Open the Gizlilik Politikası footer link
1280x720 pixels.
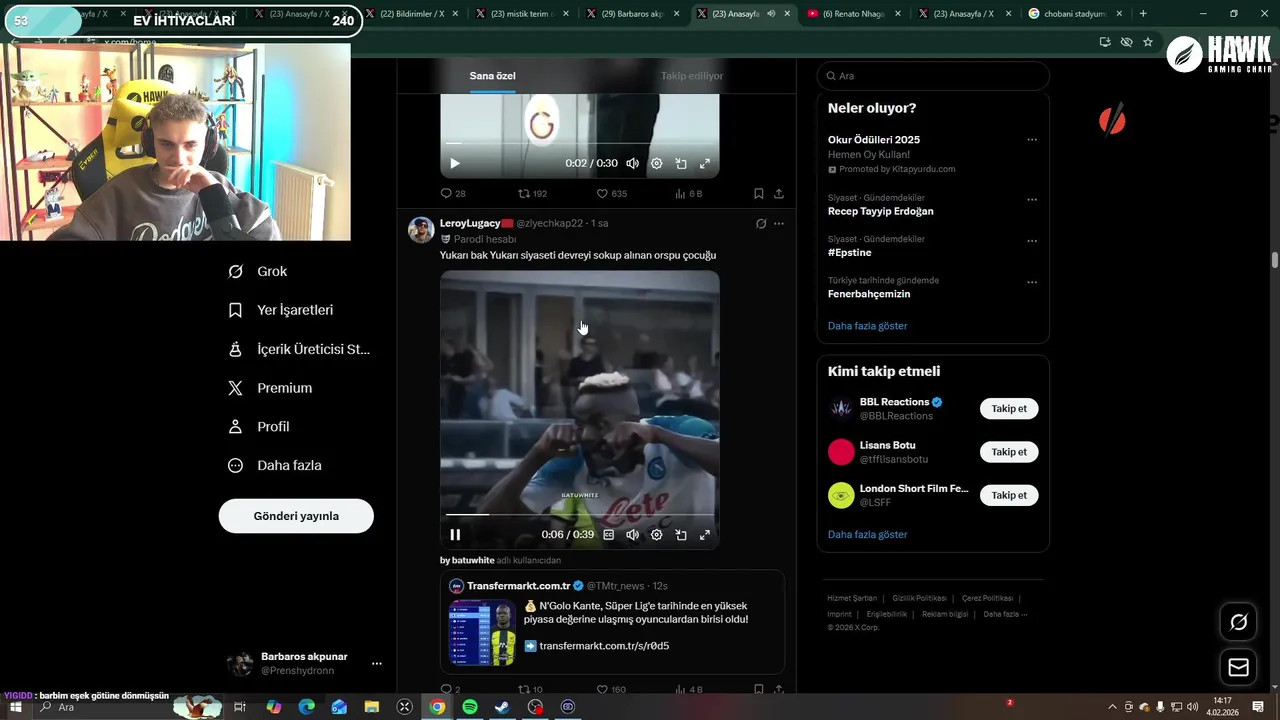(919, 598)
